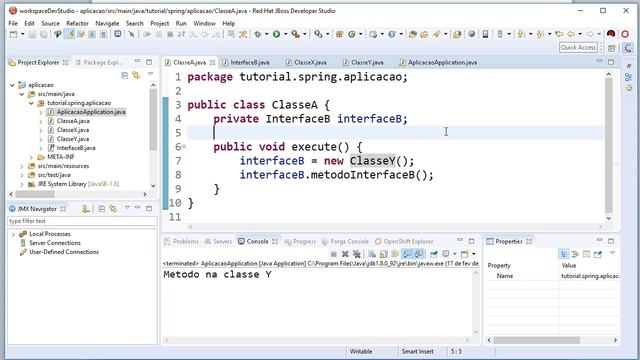
Task: Click the New Java Package toolbar icon
Action: (x=340, y=34)
